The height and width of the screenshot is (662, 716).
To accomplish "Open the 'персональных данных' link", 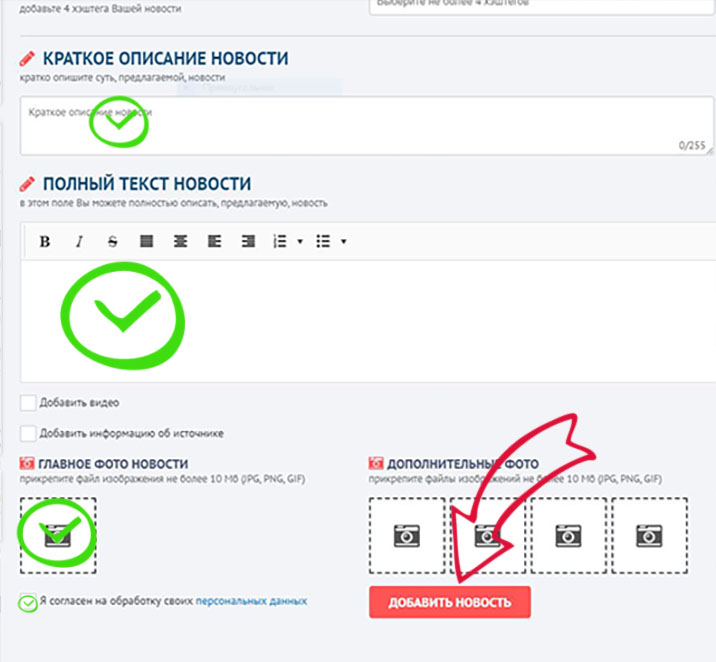I will pos(251,601).
